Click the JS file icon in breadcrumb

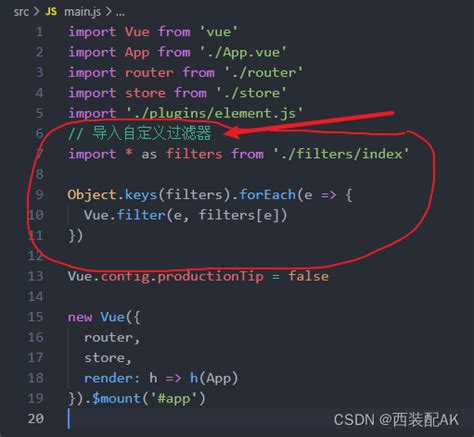[51, 12]
